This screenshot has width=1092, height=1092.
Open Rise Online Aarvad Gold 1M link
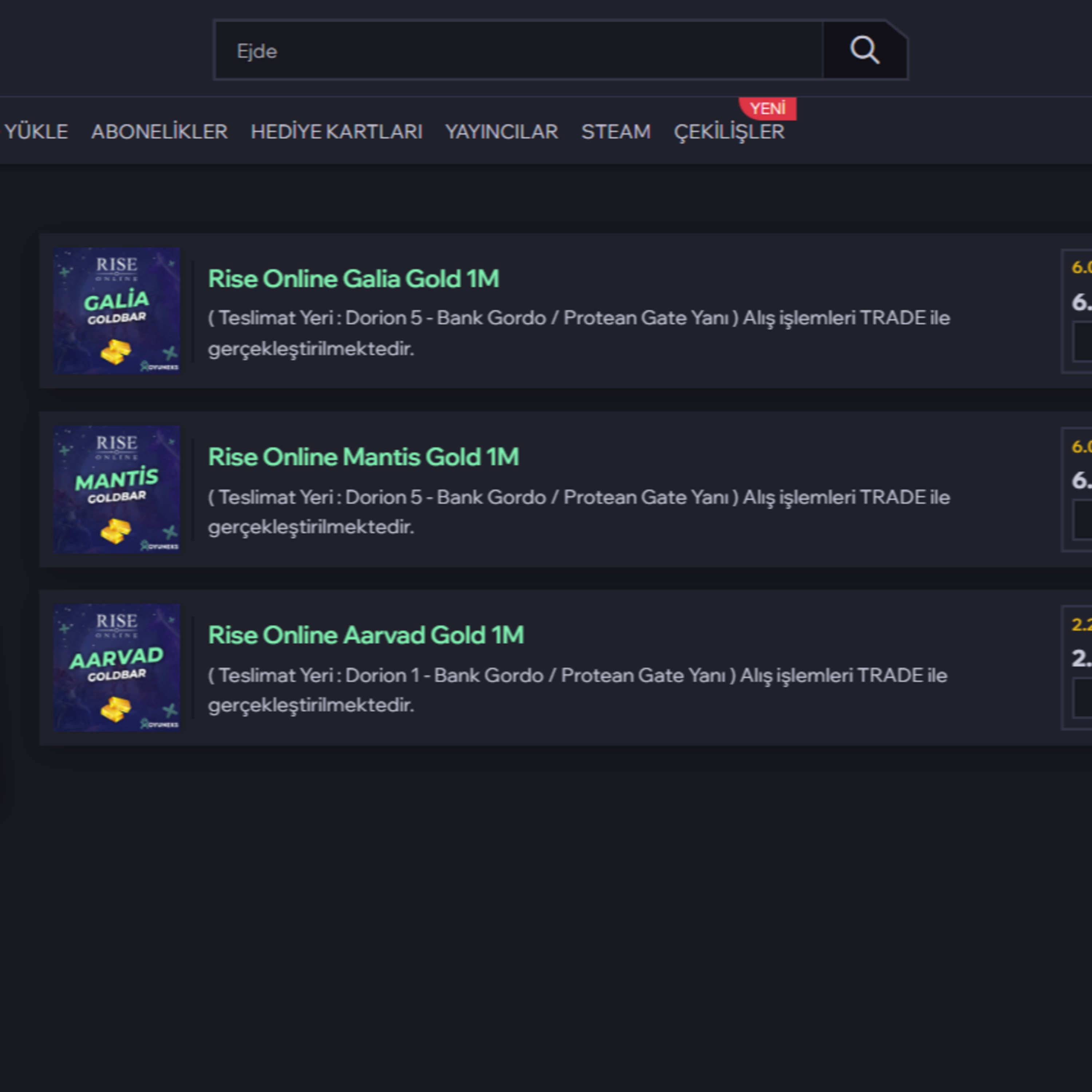coord(366,635)
